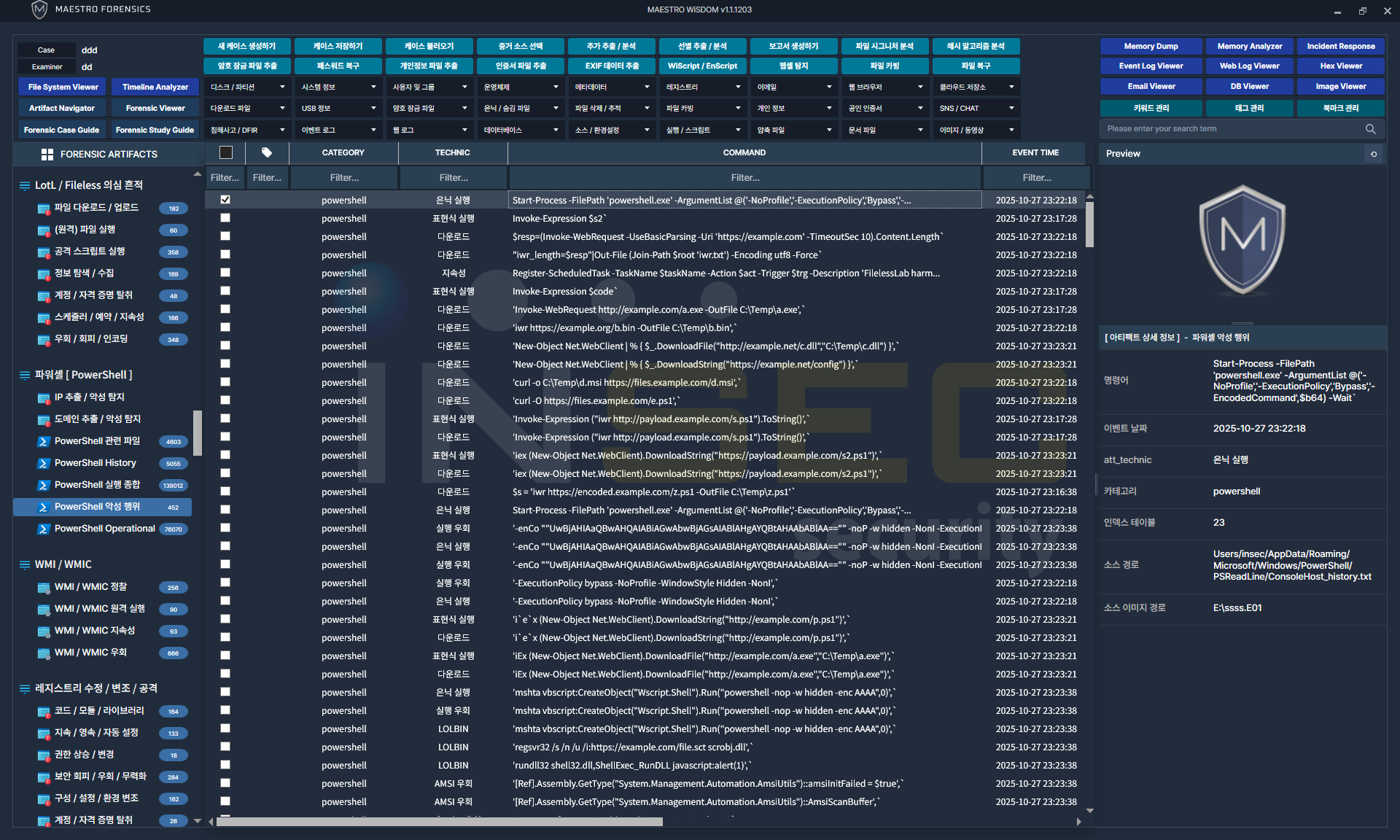Select PowerShell 실행 종합 in the tree
1400x840 pixels.
tap(97, 485)
